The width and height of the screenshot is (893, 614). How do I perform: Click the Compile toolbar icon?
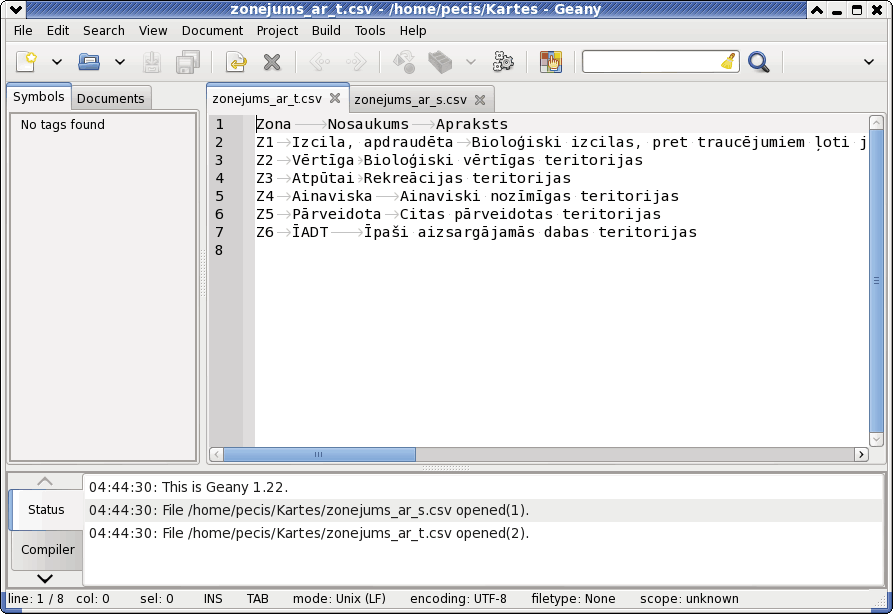click(404, 62)
